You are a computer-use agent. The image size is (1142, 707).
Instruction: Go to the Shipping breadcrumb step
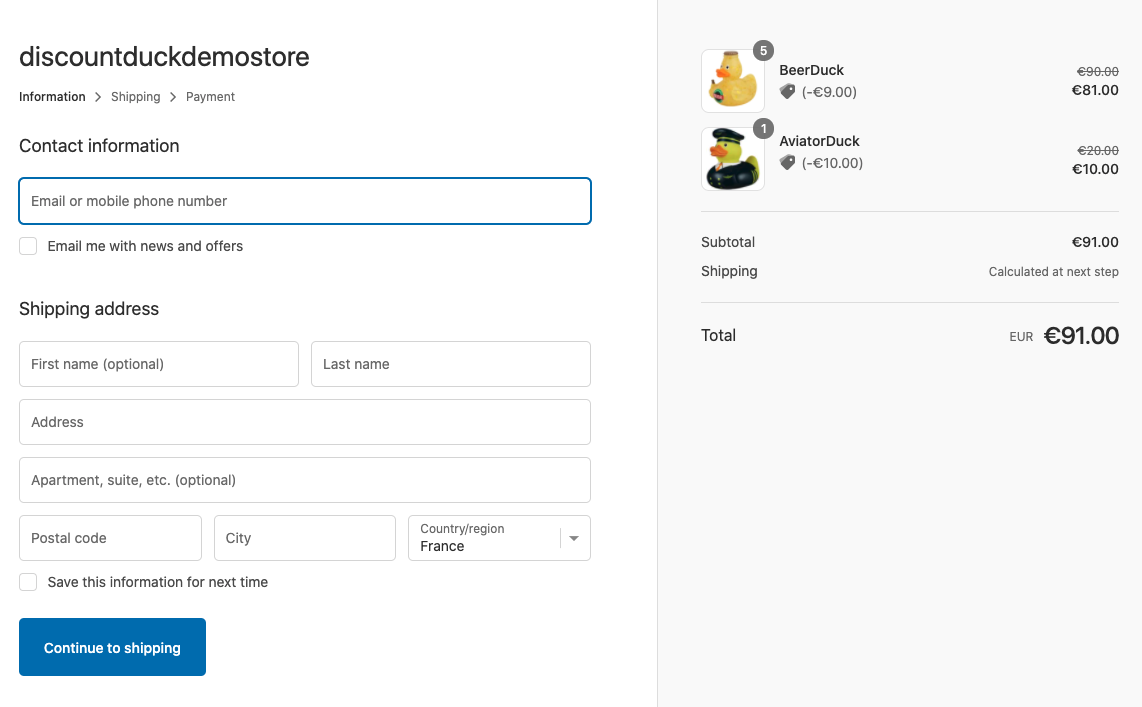tap(136, 97)
